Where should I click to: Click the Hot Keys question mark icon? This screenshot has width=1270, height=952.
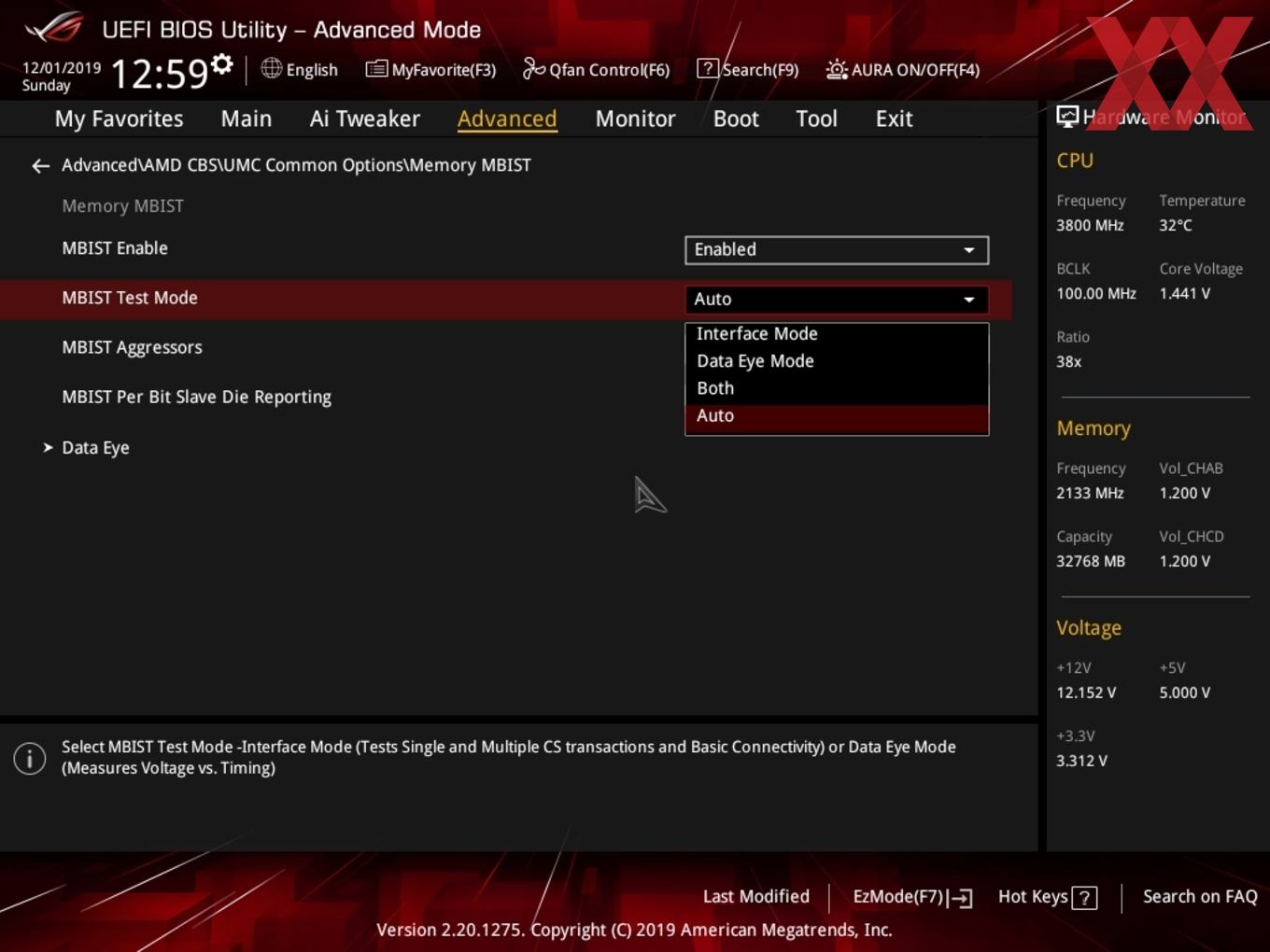[x=1084, y=898]
